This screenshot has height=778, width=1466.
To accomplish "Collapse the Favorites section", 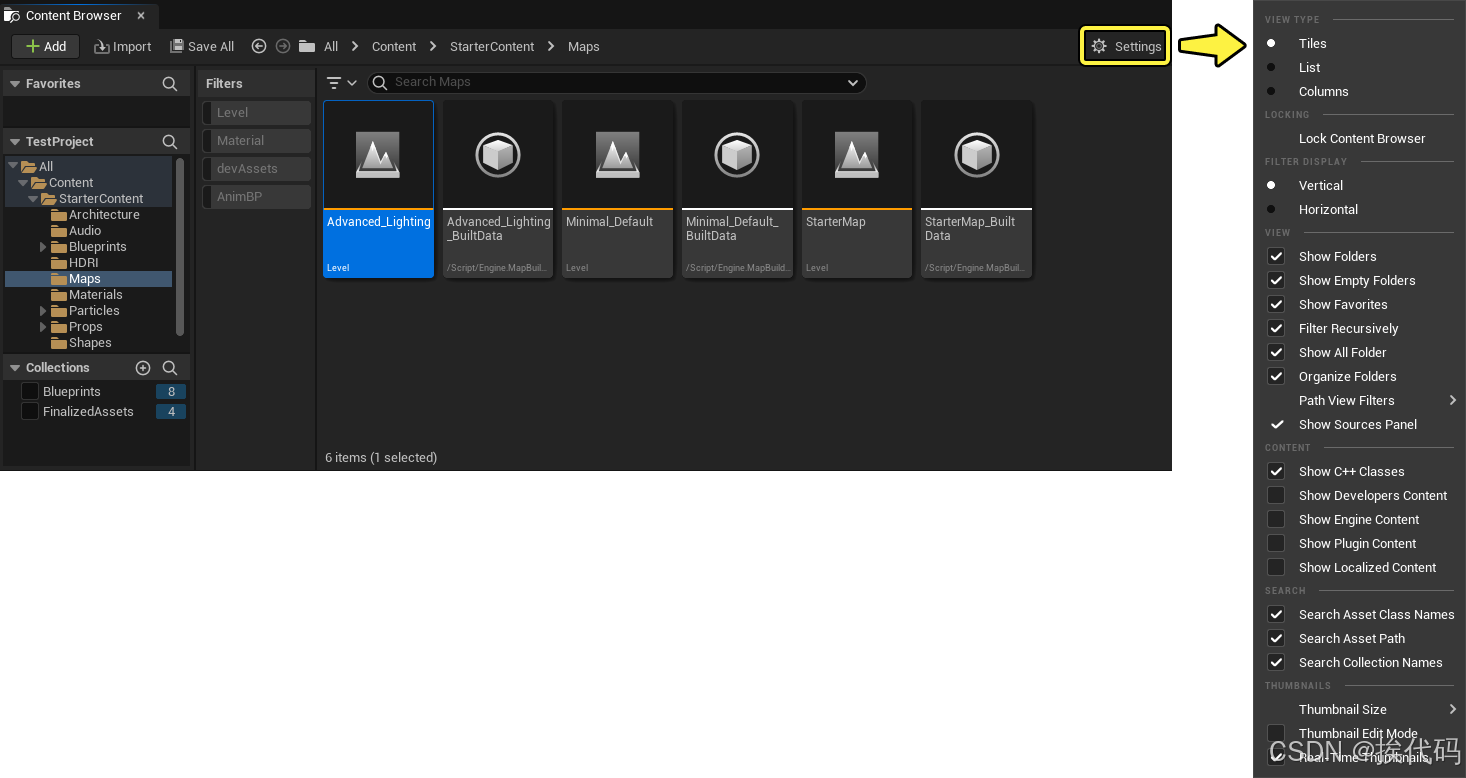I will (x=15, y=84).
